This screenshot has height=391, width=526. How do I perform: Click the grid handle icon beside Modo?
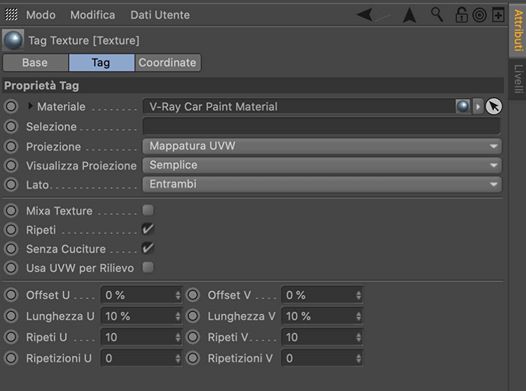(x=11, y=15)
